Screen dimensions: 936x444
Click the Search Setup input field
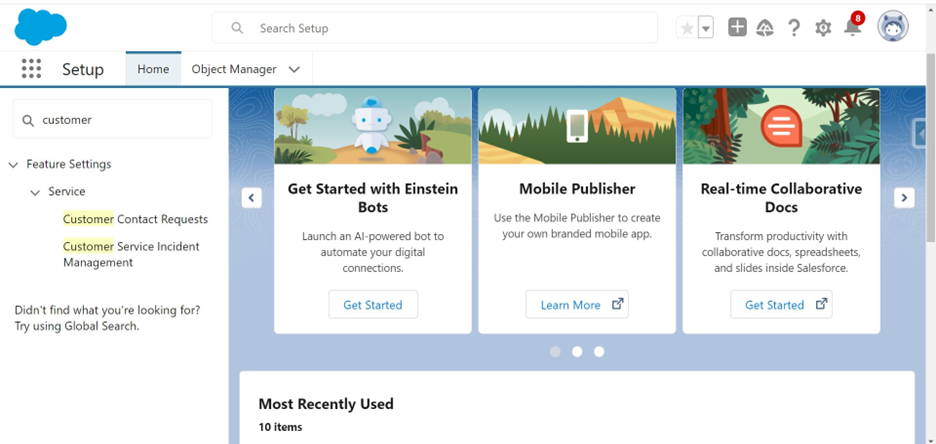click(x=435, y=28)
